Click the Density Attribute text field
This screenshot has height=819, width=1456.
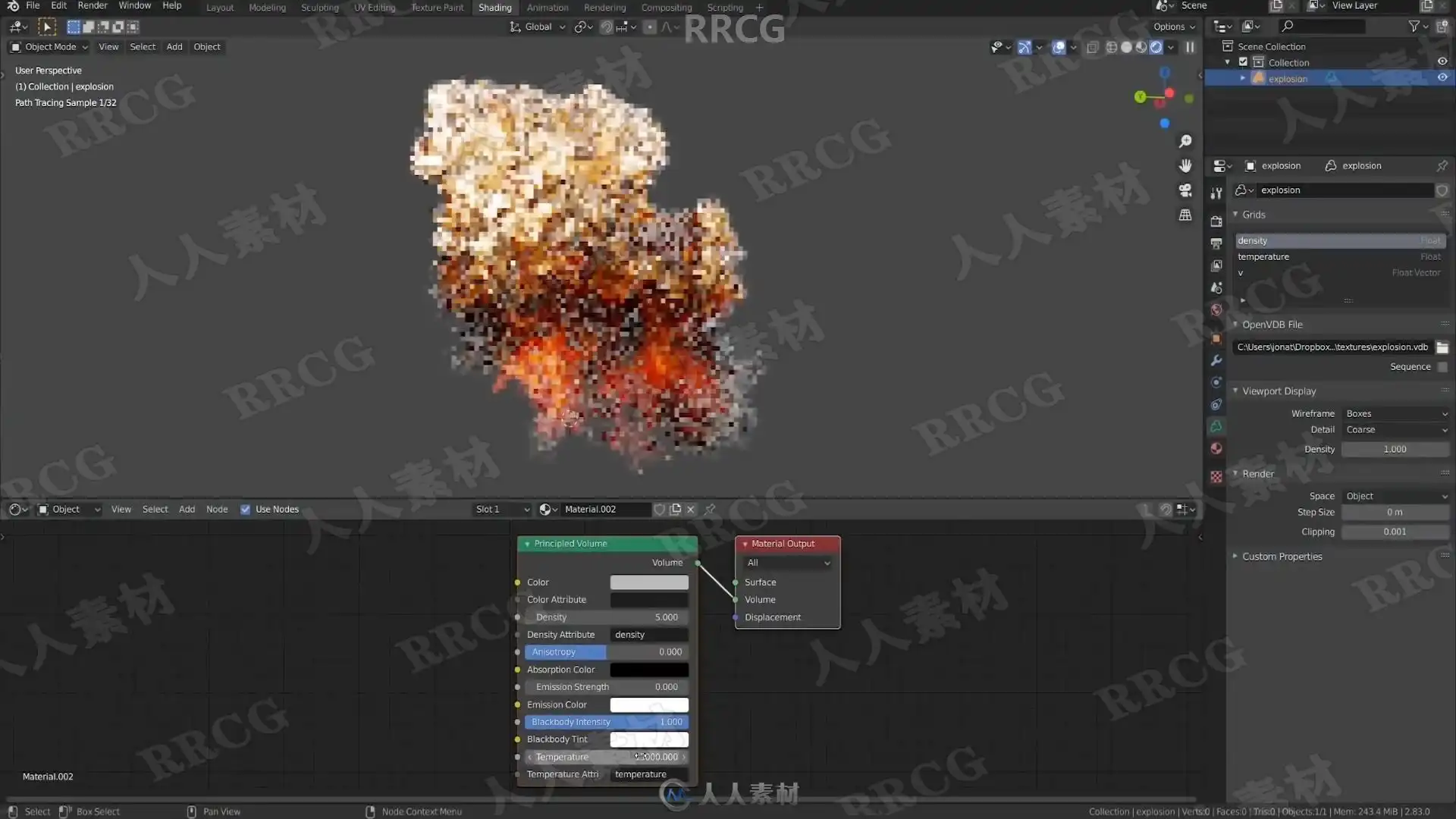[649, 635]
